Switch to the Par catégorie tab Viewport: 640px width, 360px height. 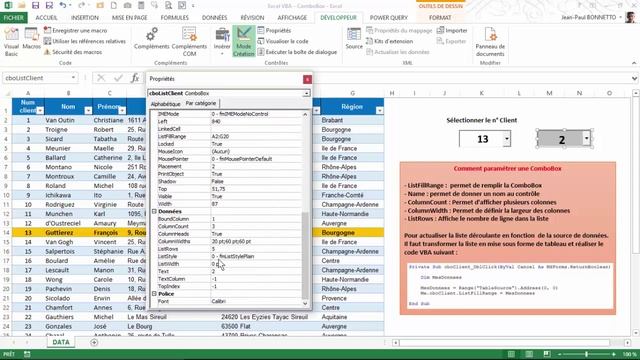201,103
